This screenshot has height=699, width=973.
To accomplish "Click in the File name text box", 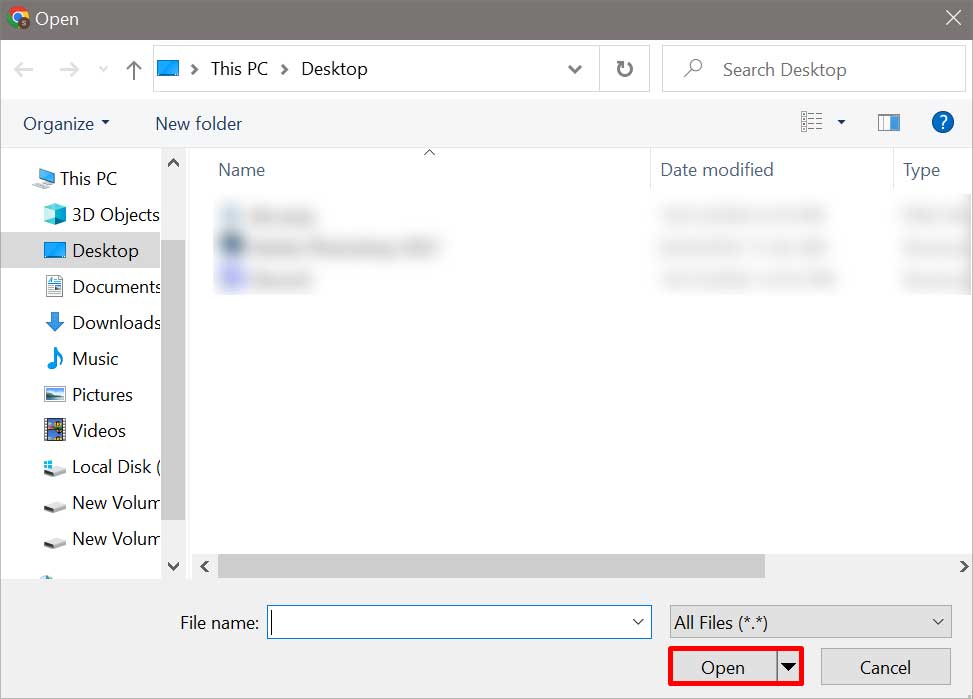I will 459,622.
